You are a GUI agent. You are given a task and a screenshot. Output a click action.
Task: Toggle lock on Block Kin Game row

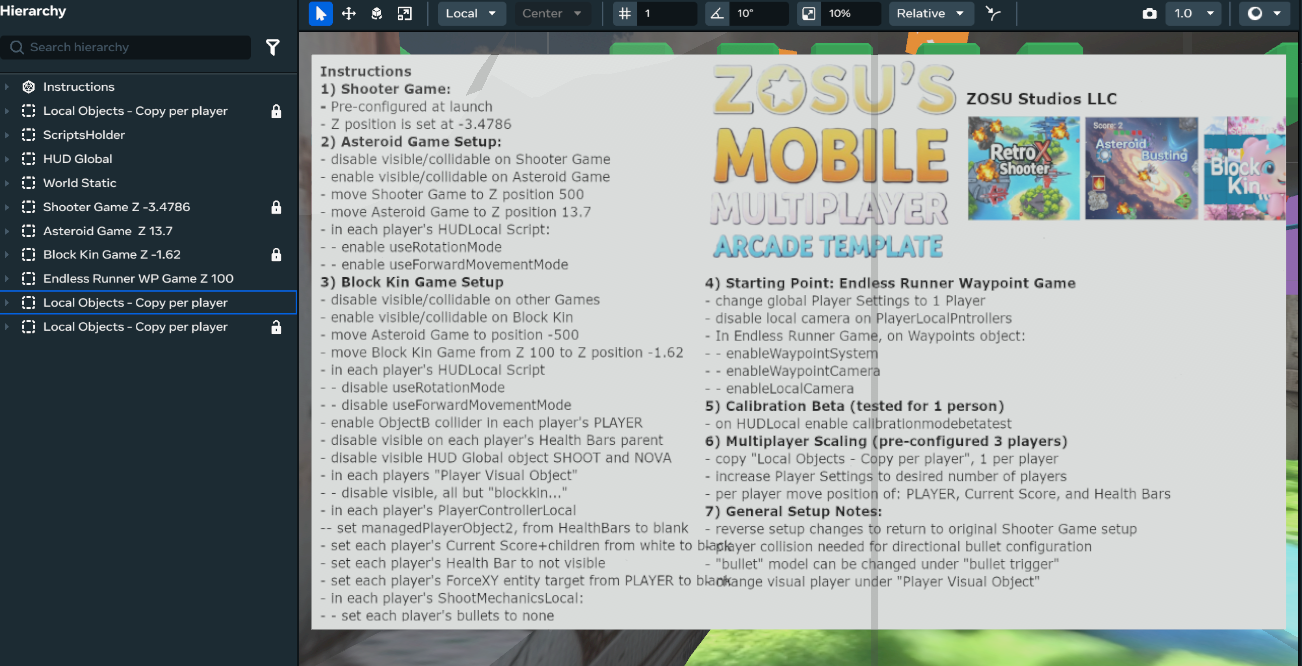276,255
